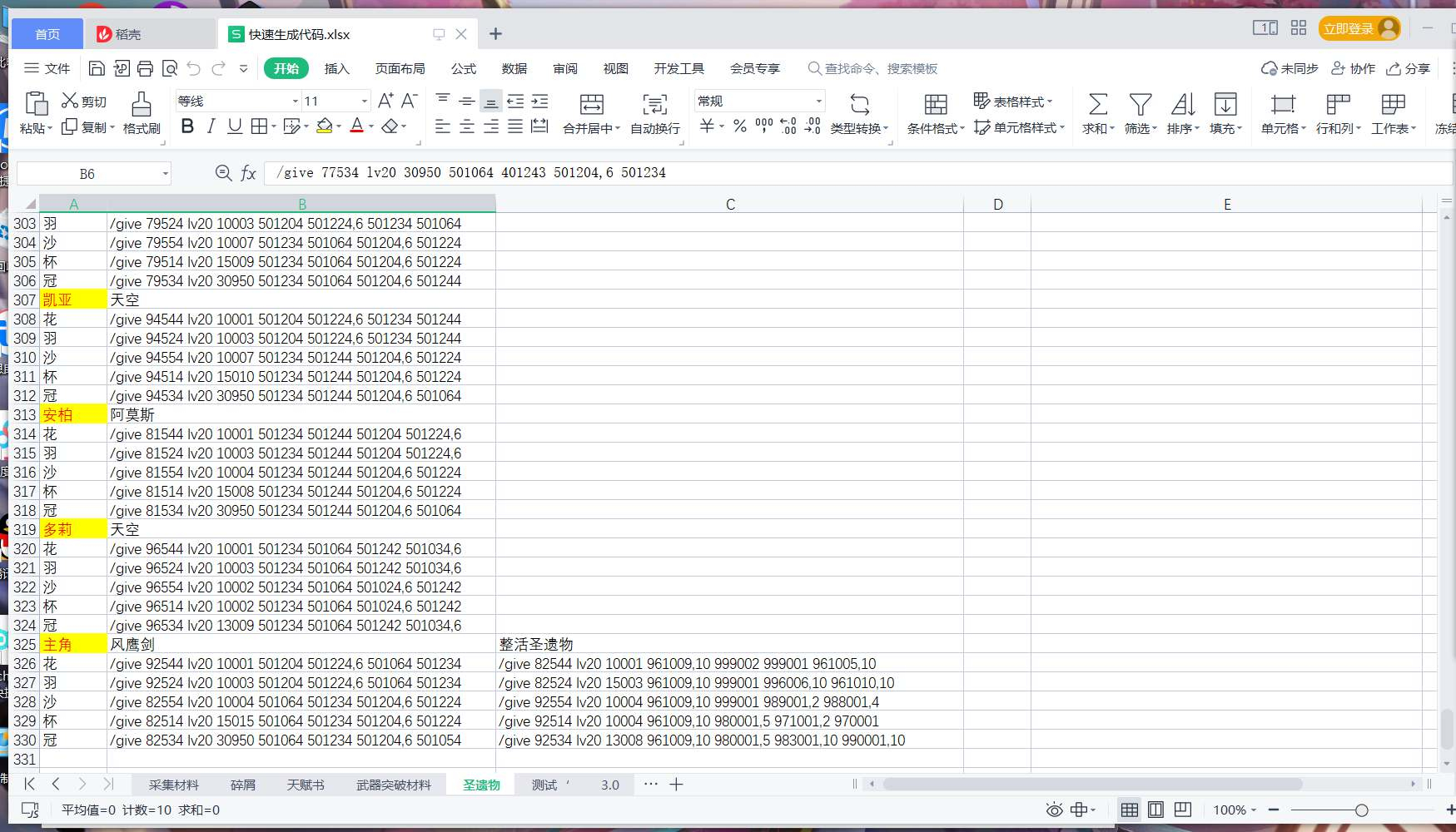
Task: Click the Wrap Text (自动换行) icon
Action: tap(655, 104)
